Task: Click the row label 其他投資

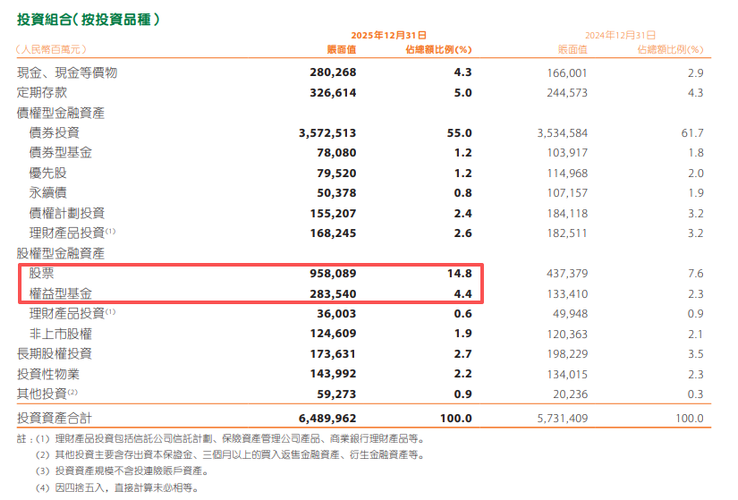Action: (41, 394)
